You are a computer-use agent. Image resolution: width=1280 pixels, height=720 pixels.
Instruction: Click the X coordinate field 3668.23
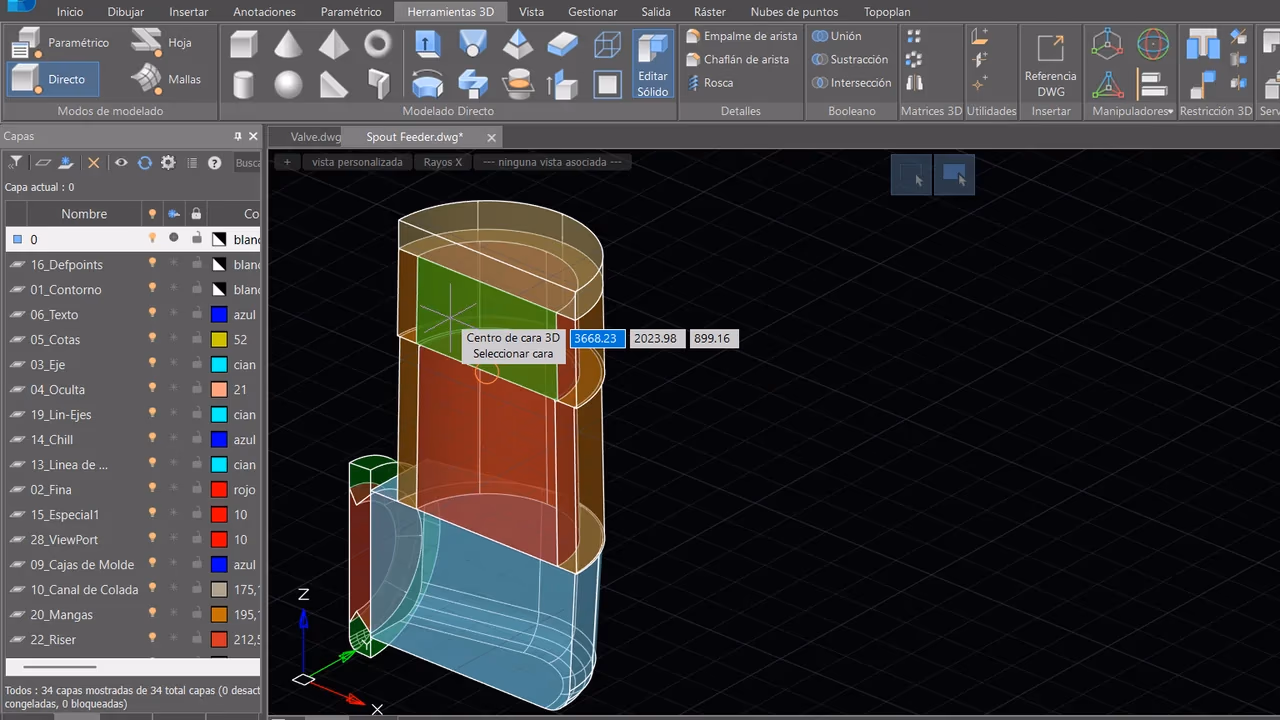coord(598,338)
